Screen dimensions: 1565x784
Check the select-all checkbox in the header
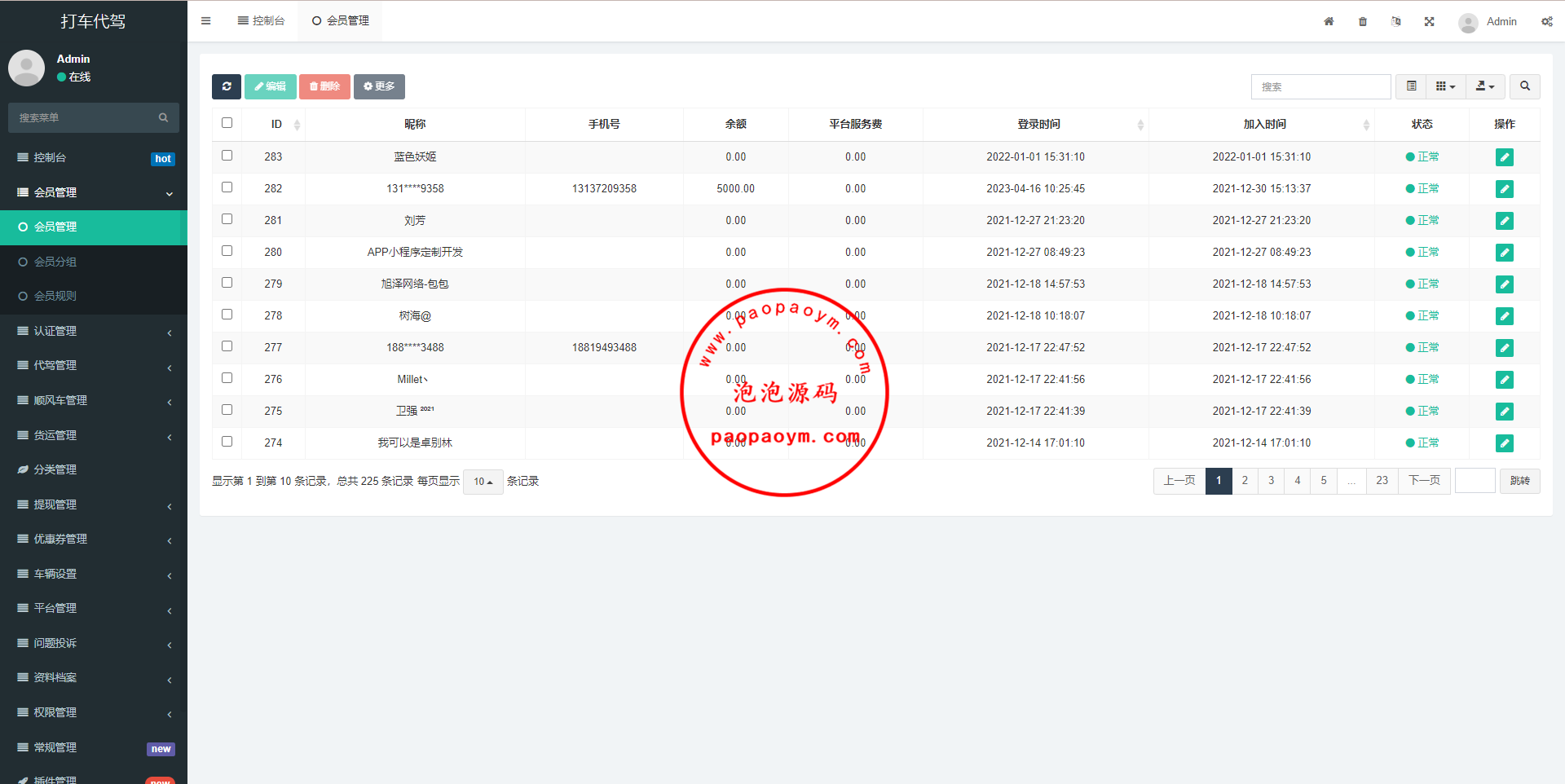pyautogui.click(x=227, y=123)
